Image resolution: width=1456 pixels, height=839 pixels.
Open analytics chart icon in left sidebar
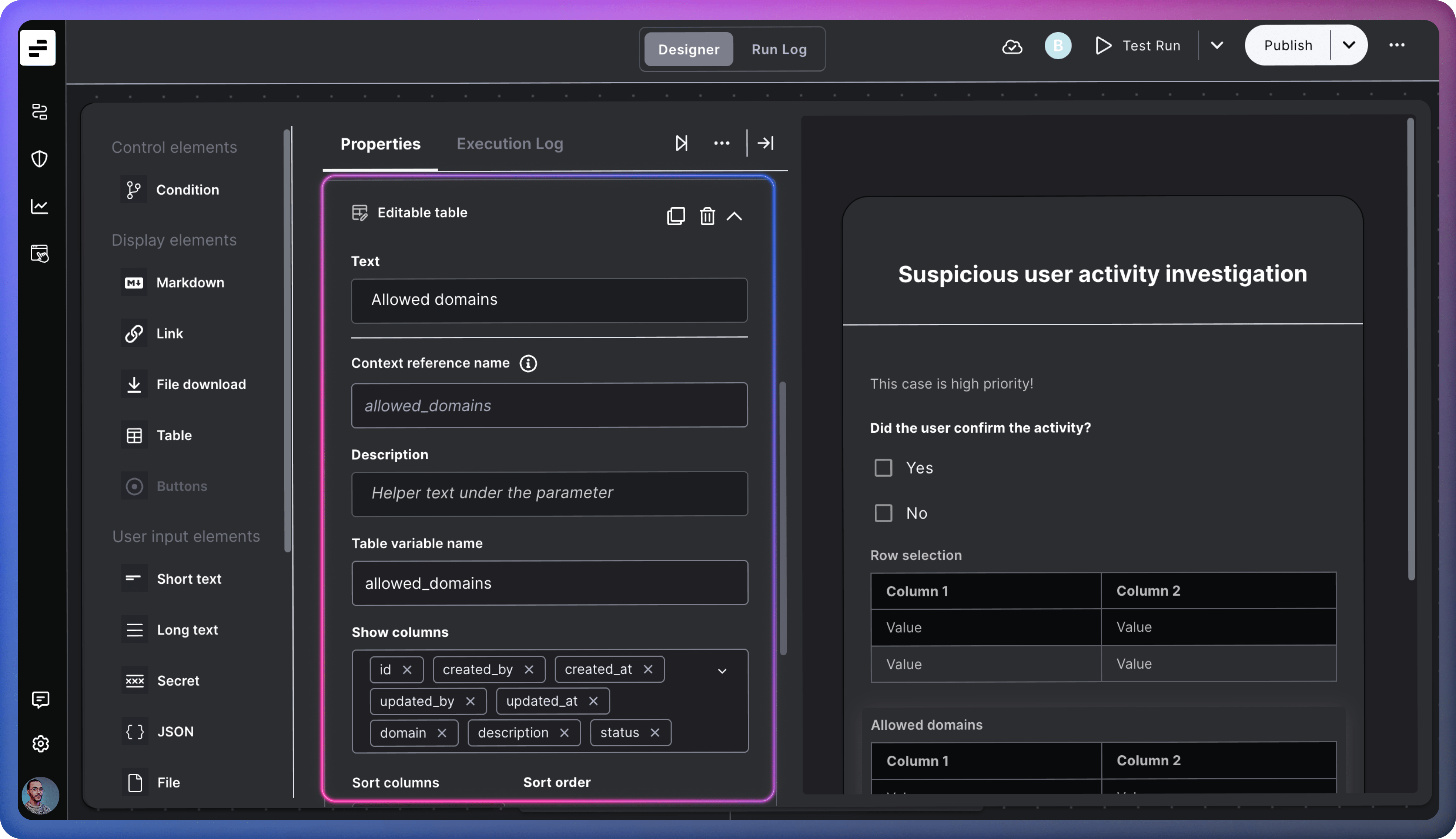[39, 206]
